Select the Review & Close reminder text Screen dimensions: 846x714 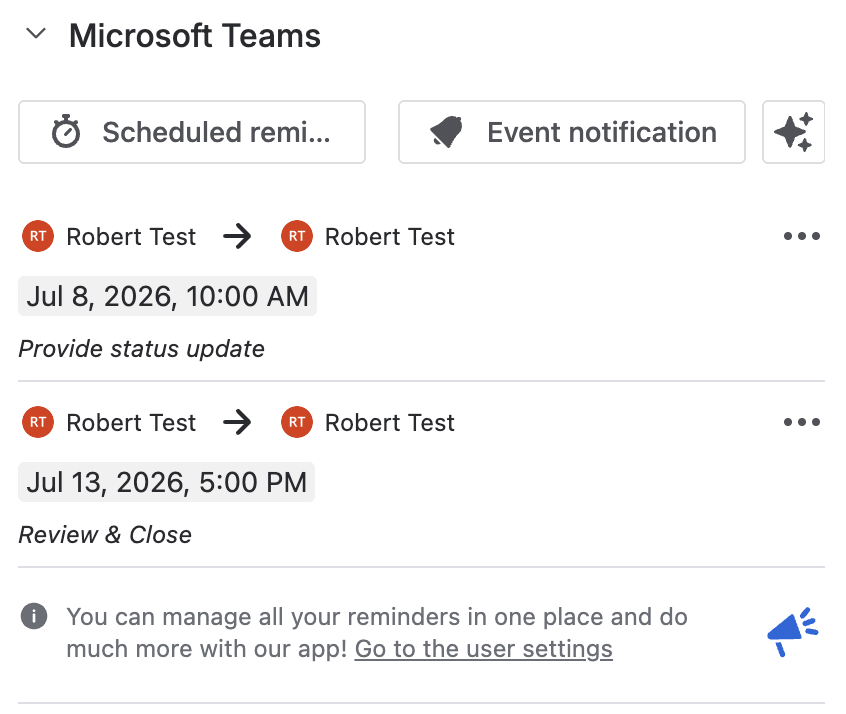tap(105, 535)
